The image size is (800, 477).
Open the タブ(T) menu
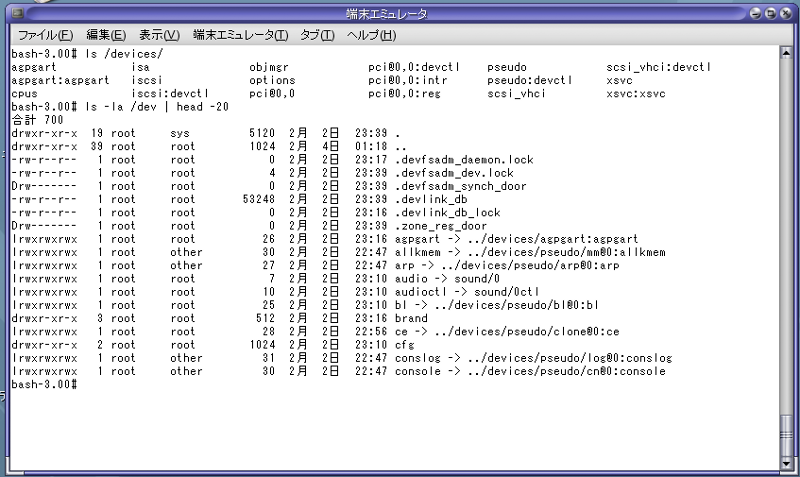point(317,35)
